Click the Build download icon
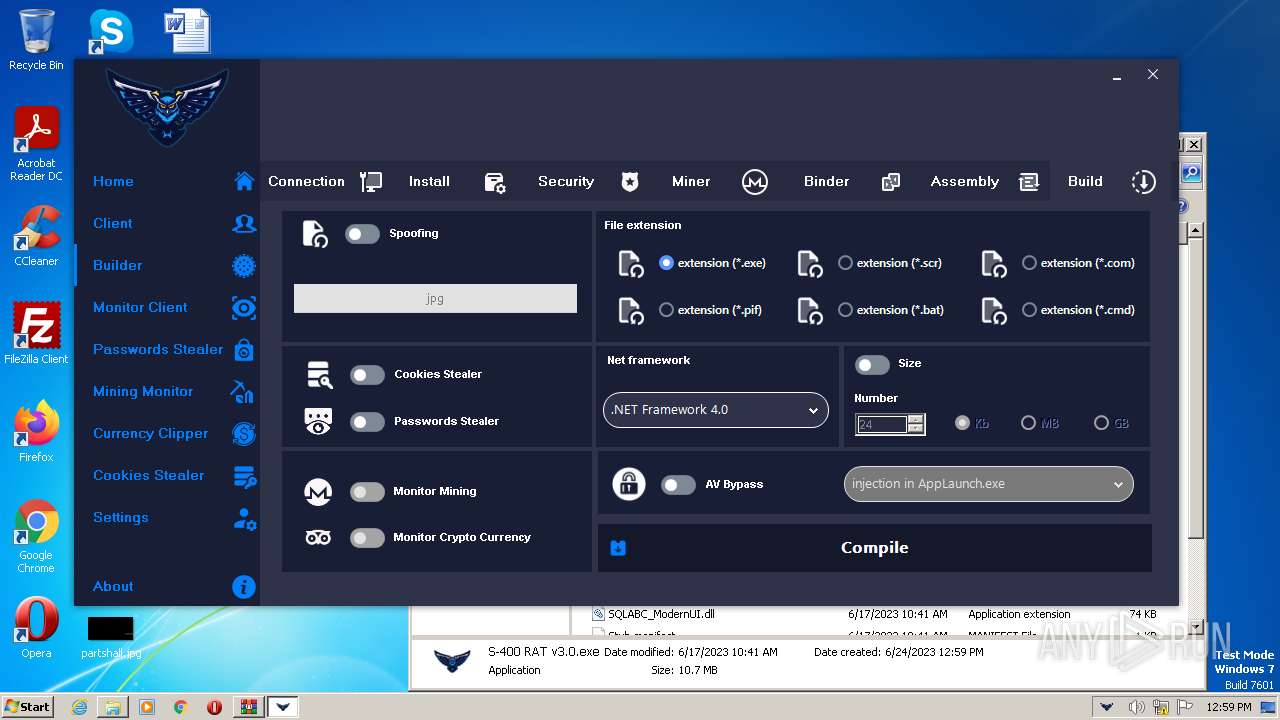The width and height of the screenshot is (1280, 720). click(1143, 182)
